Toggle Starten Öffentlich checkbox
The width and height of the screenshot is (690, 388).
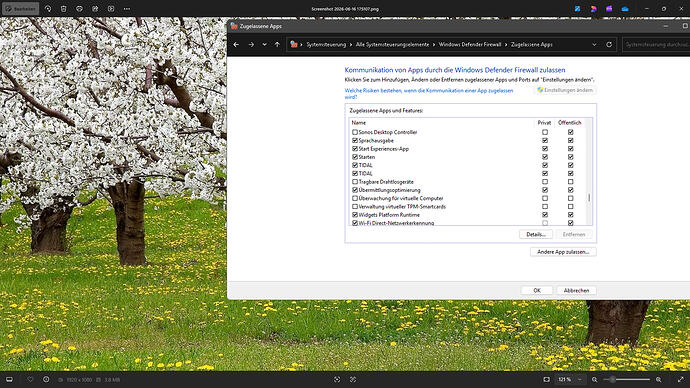tap(571, 157)
